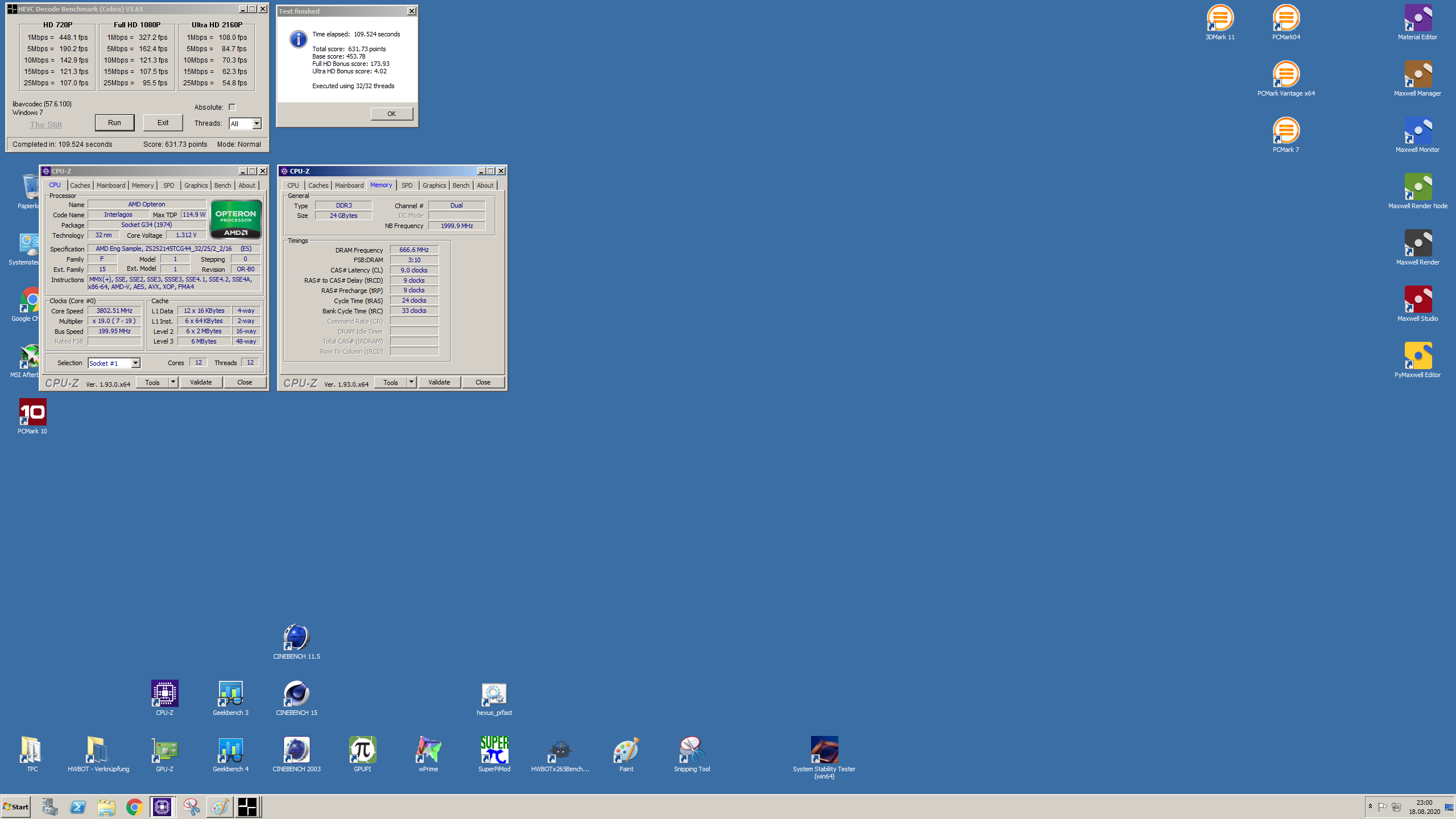Open the hexus_pifast shortcut

point(494,698)
